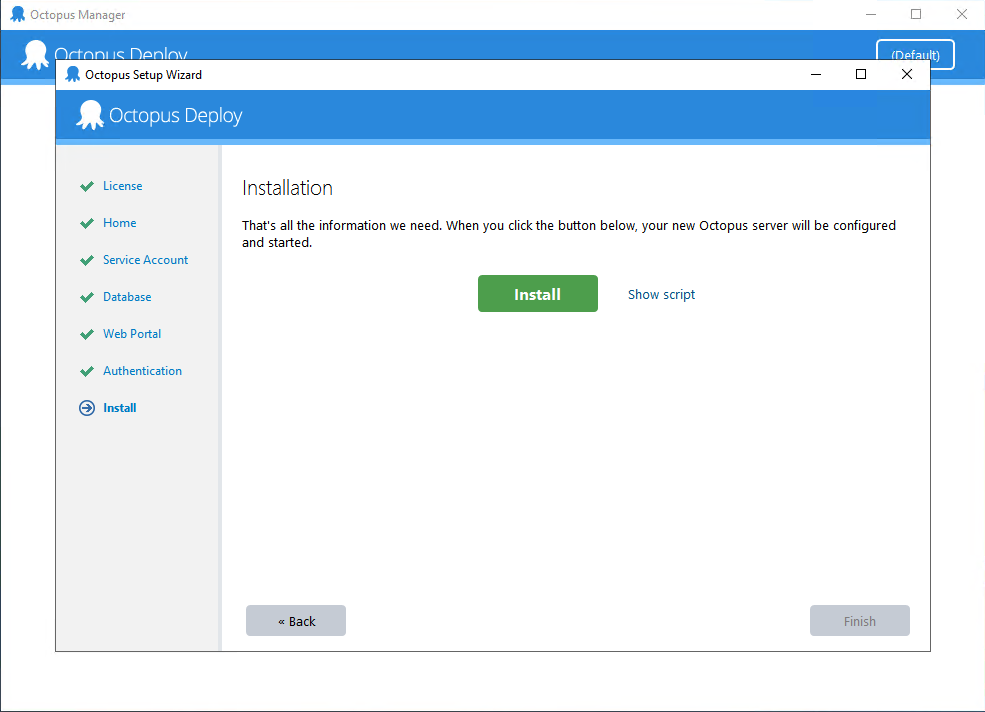
Task: Open the Service Account step
Action: point(146,260)
